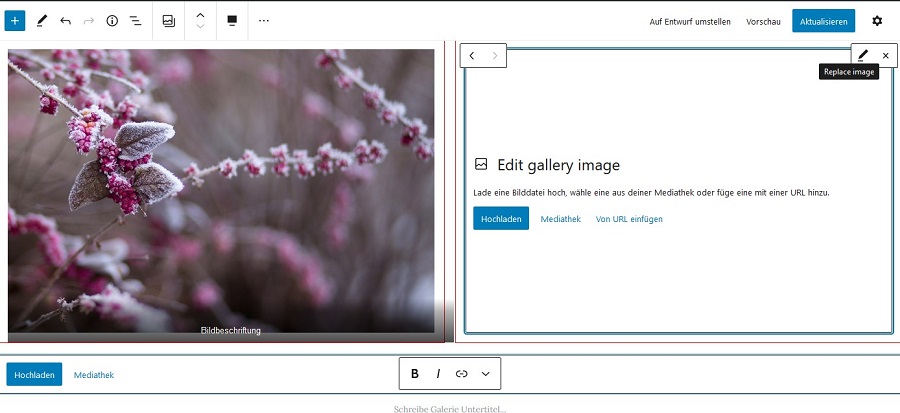Expand more caption formatting options chevron
Image resolution: width=900 pixels, height=413 pixels.
point(486,374)
